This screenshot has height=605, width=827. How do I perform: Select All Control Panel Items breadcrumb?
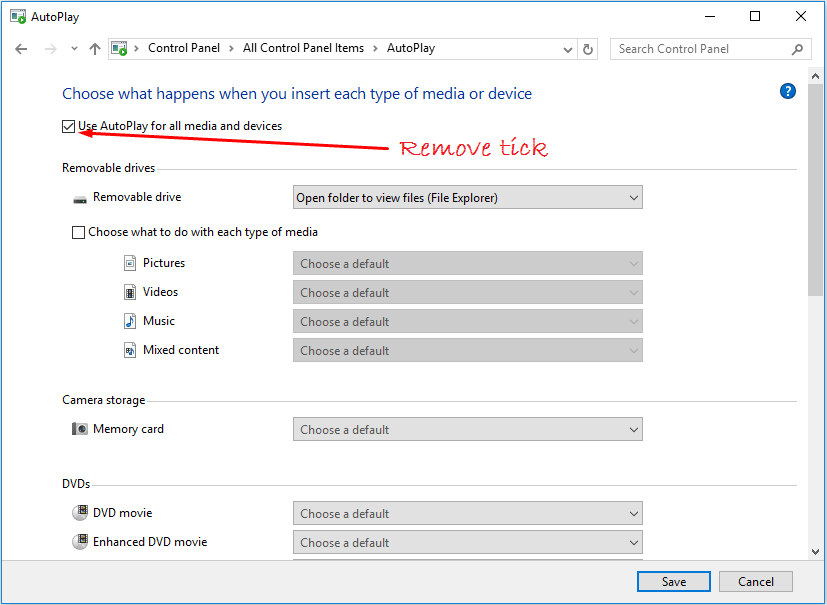[303, 48]
